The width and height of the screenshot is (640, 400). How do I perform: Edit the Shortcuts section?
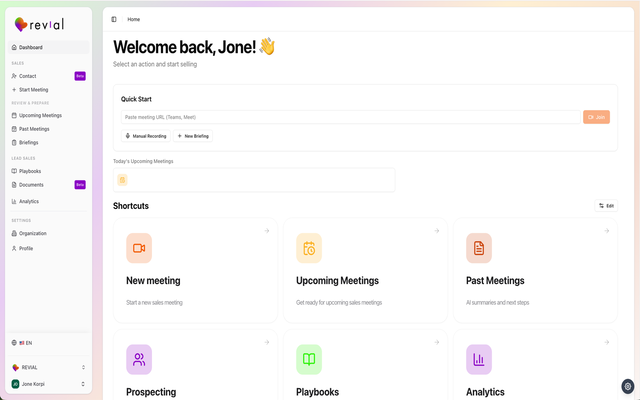pos(606,206)
